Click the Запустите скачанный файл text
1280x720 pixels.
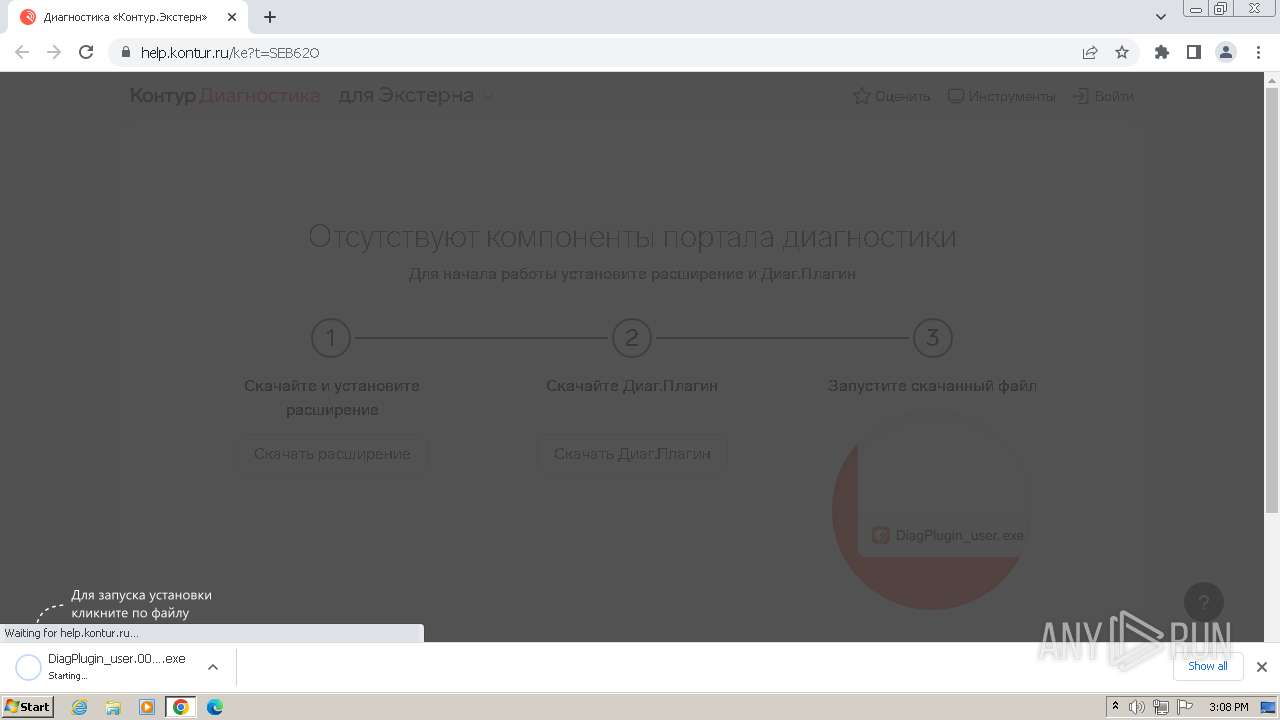click(932, 386)
